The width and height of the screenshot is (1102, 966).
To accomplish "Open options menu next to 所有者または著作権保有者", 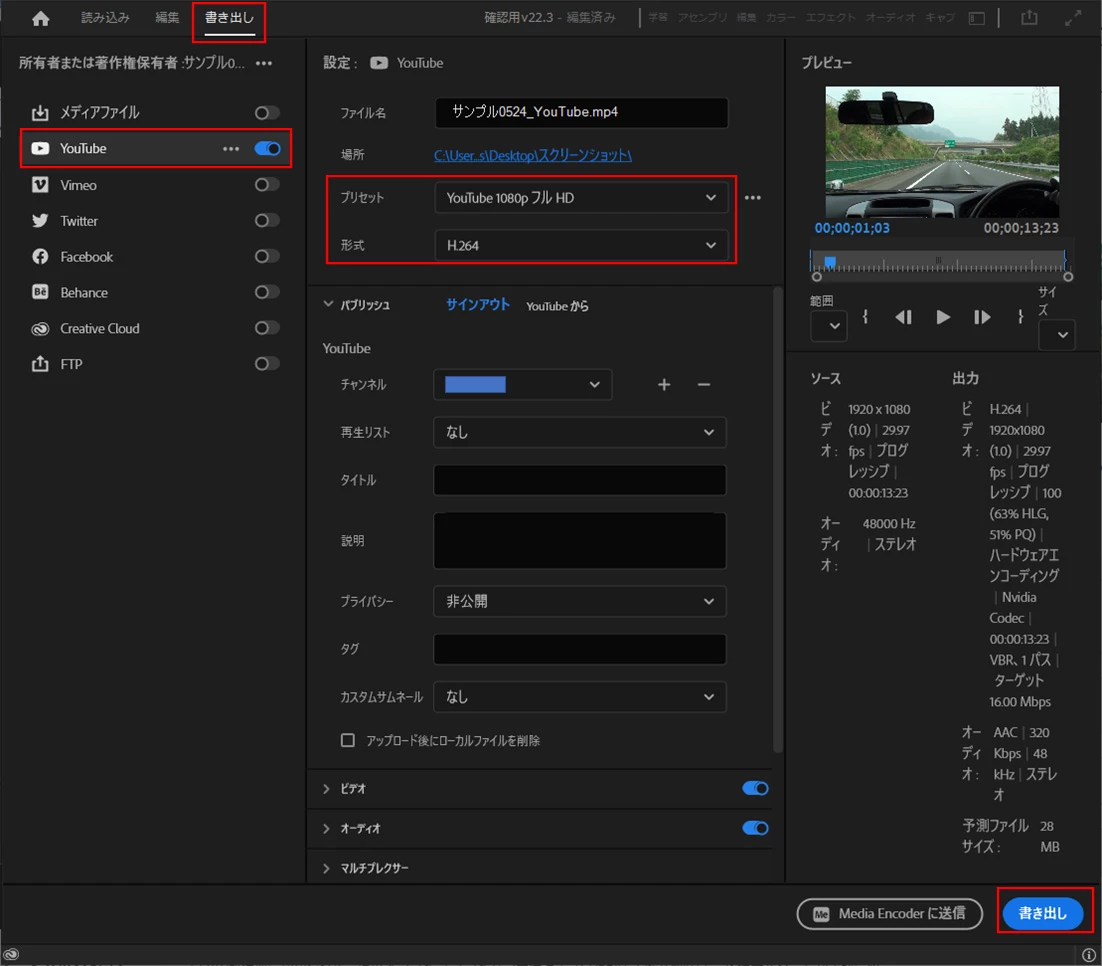I will [x=264, y=63].
